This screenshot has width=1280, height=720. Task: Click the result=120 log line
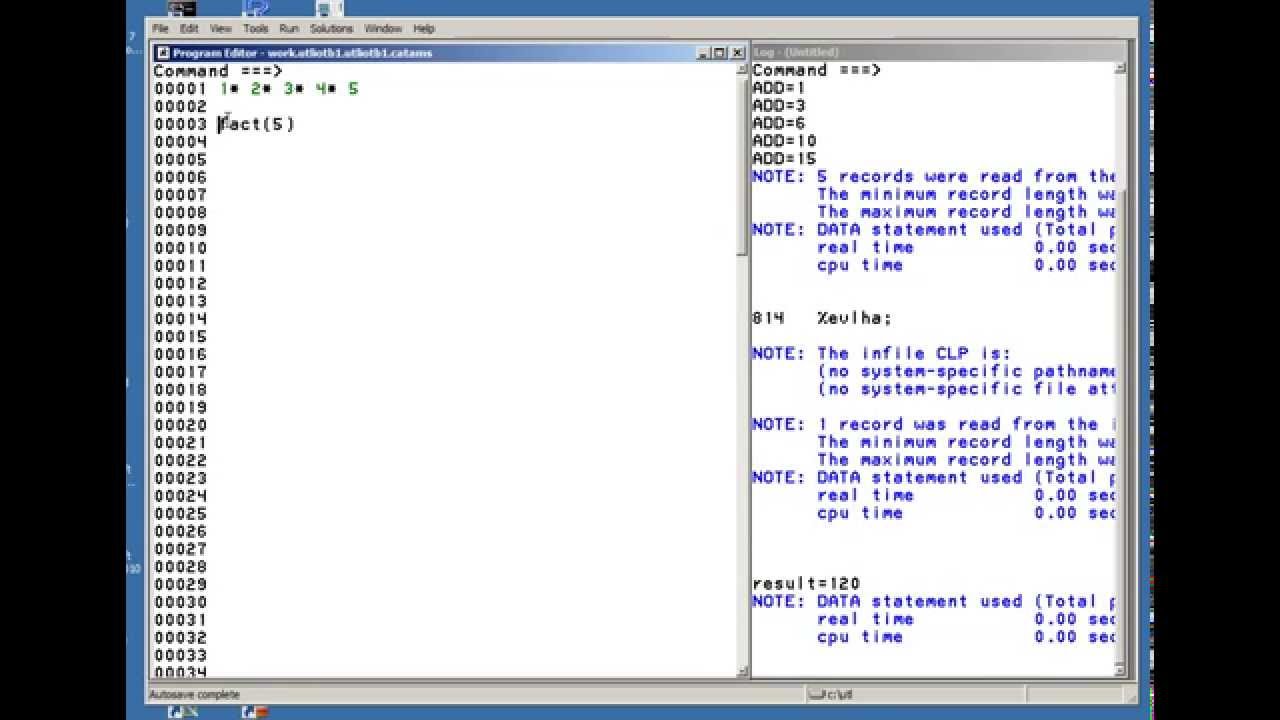806,584
